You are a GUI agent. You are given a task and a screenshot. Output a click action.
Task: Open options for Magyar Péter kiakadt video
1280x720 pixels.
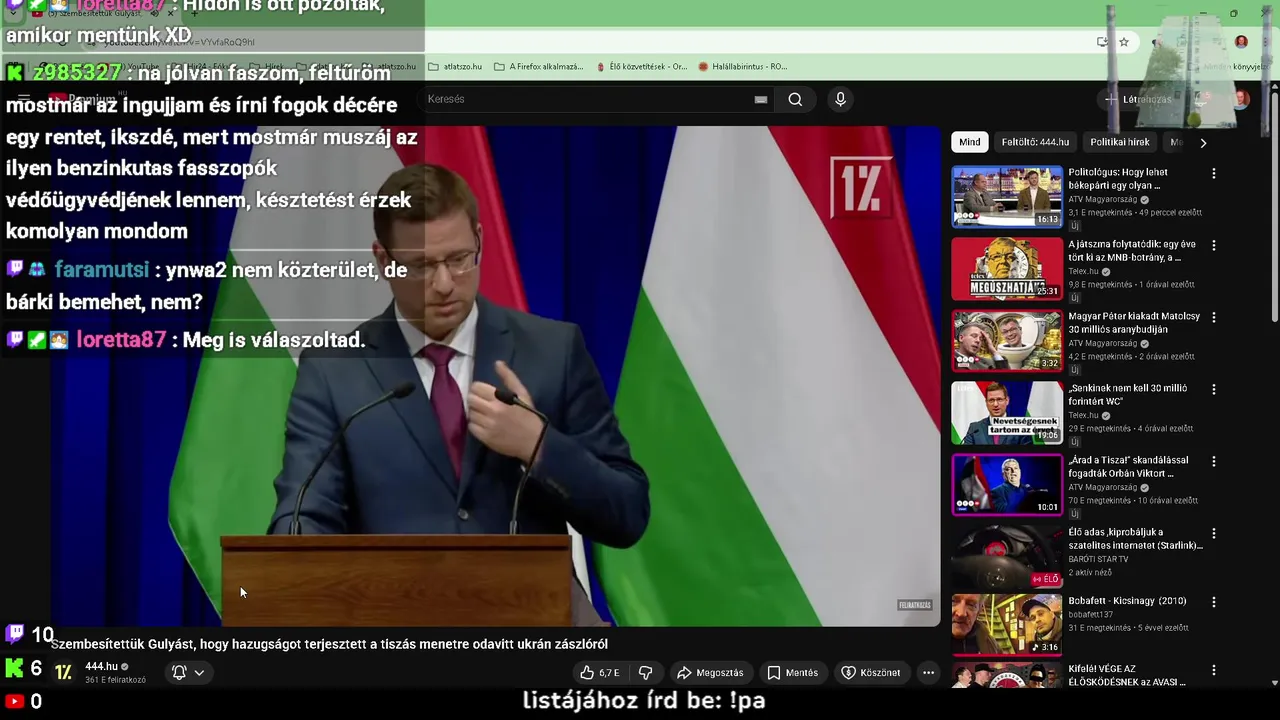1214,317
